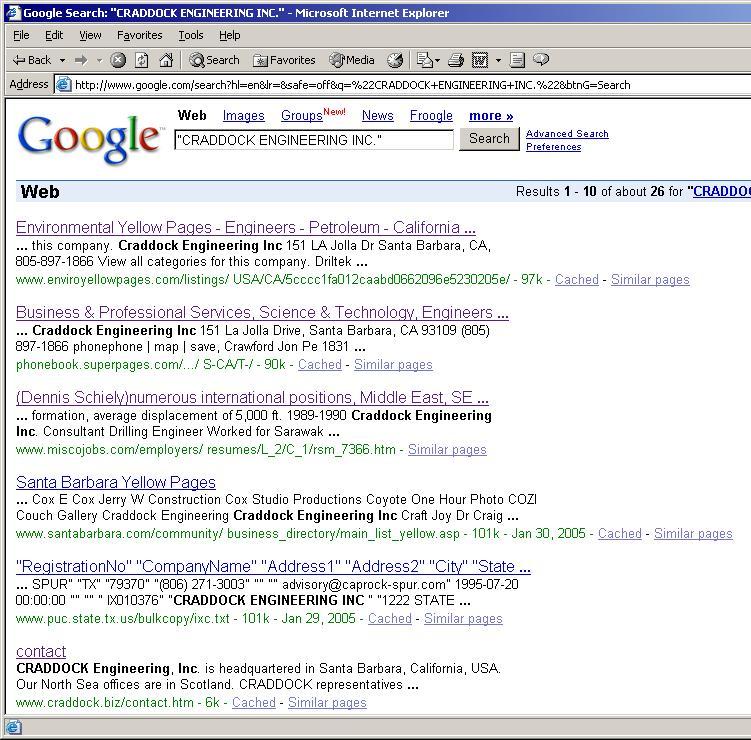Viewport: 751px width, 740px height.
Task: Open the 'contact' result link
Action: [x=41, y=651]
